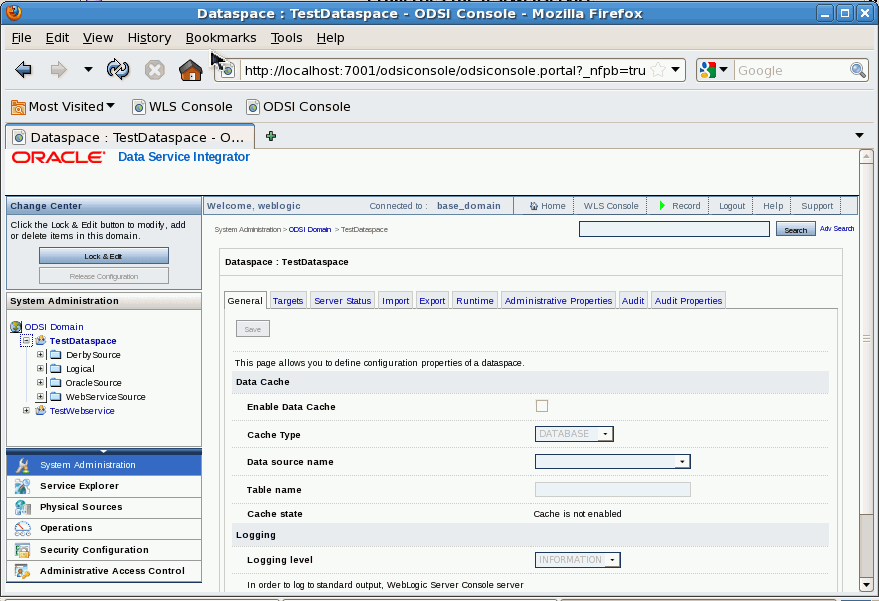Viewport: 879px width, 601px height.
Task: Open the History menu
Action: (149, 38)
